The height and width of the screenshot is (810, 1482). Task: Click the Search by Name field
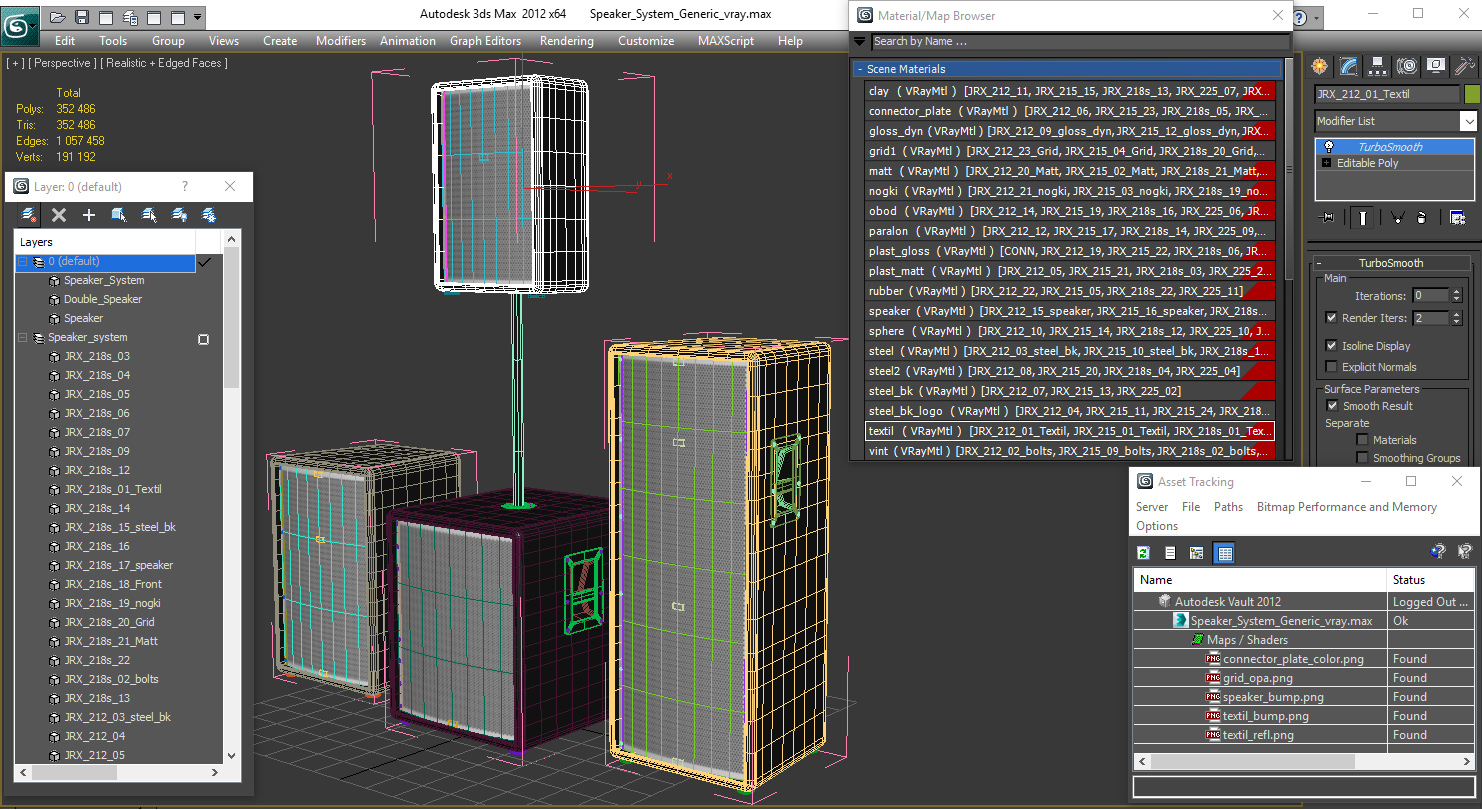coord(1080,42)
